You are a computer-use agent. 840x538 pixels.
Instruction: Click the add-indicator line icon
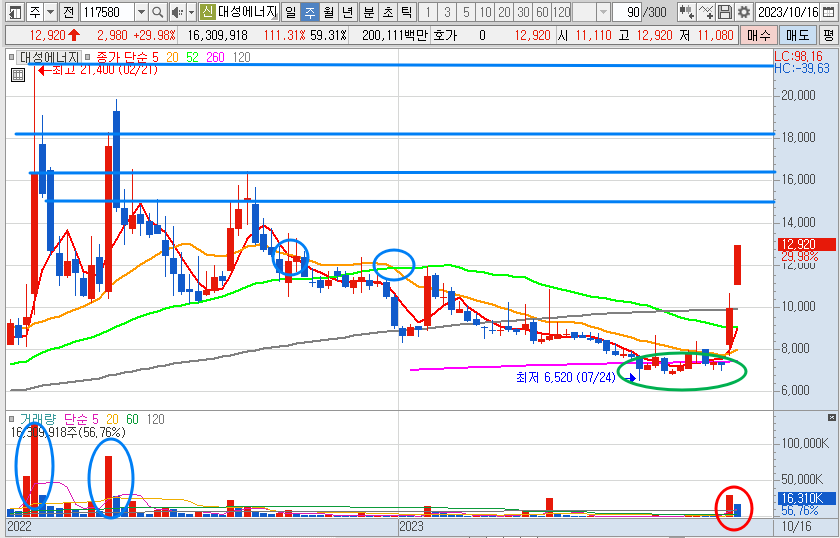706,11
